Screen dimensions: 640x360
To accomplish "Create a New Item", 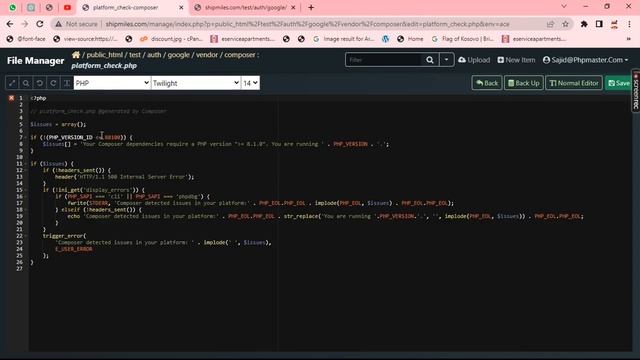I will click(516, 60).
